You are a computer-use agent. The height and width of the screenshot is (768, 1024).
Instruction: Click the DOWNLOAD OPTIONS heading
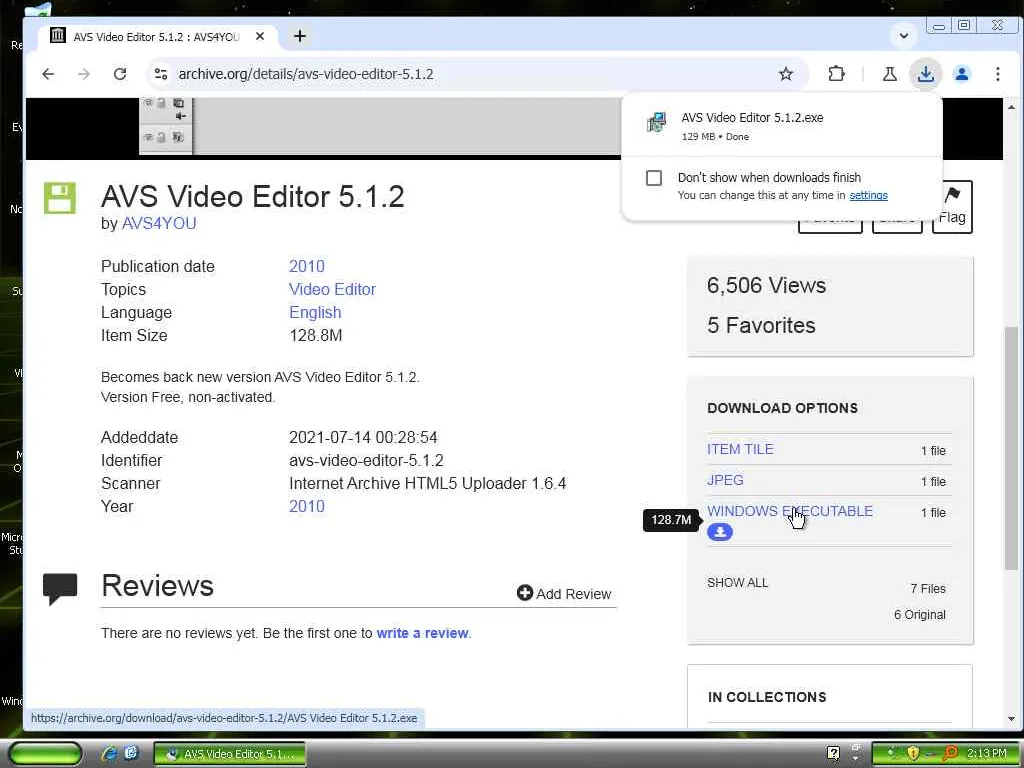[782, 408]
